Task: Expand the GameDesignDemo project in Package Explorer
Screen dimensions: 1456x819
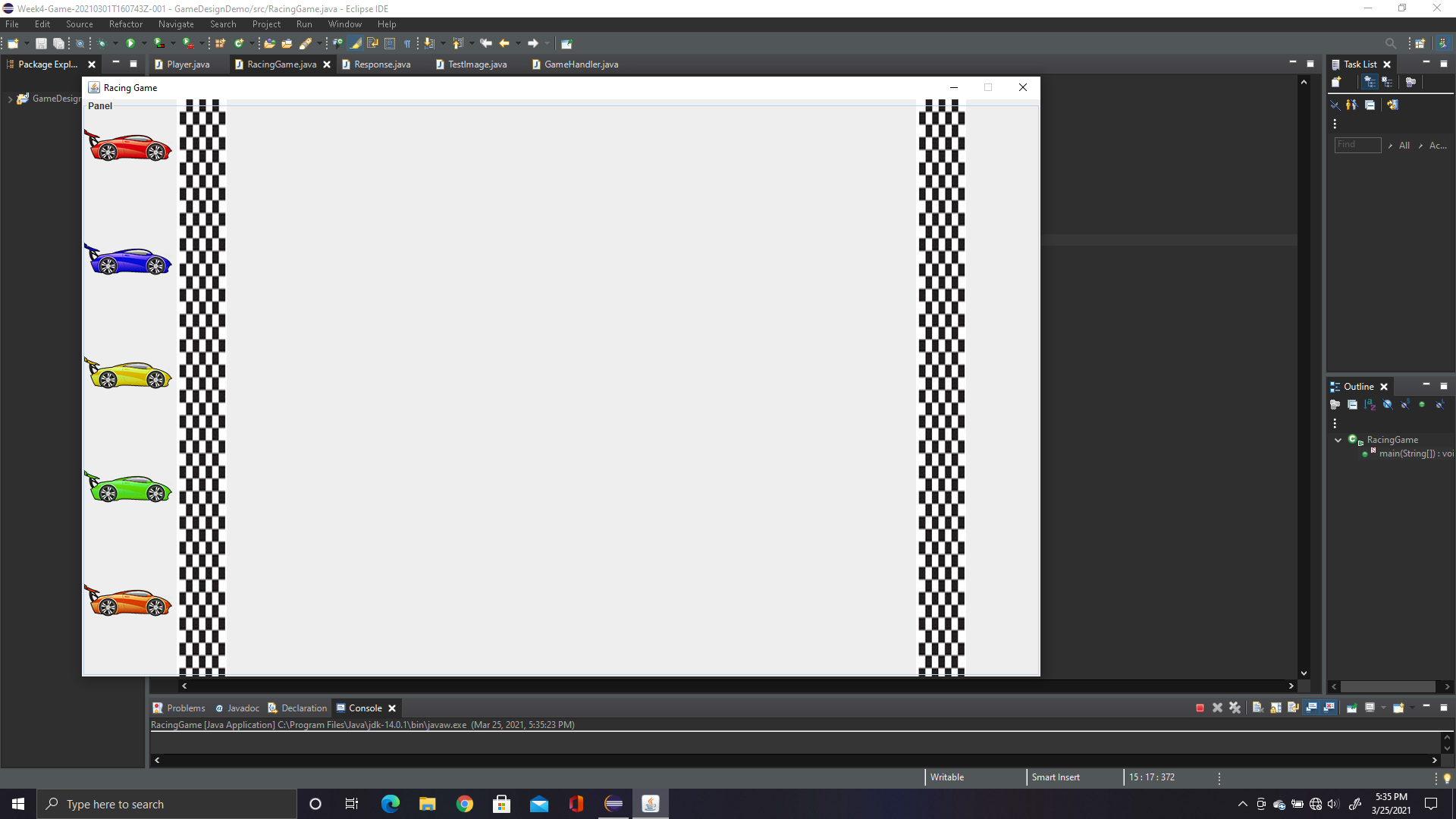Action: click(11, 98)
